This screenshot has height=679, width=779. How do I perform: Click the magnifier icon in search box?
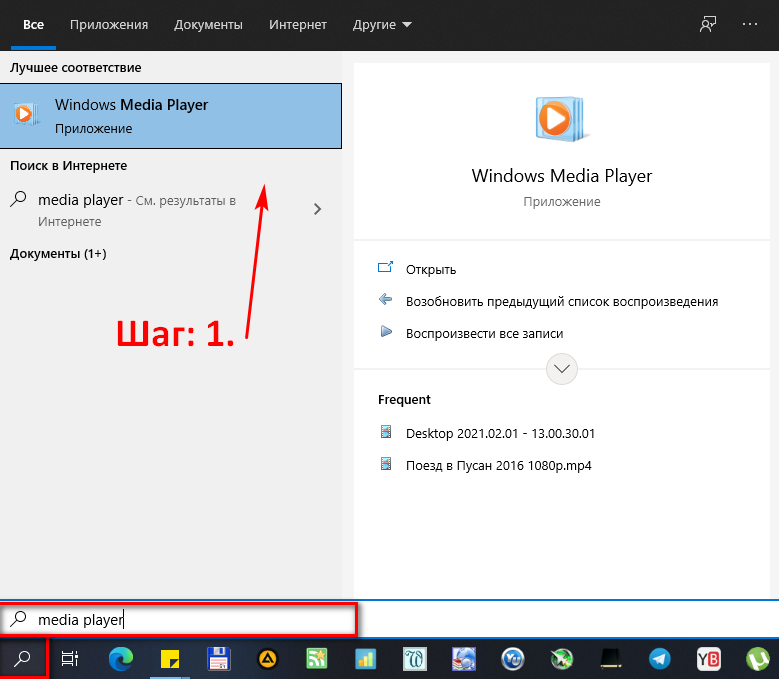pos(19,618)
